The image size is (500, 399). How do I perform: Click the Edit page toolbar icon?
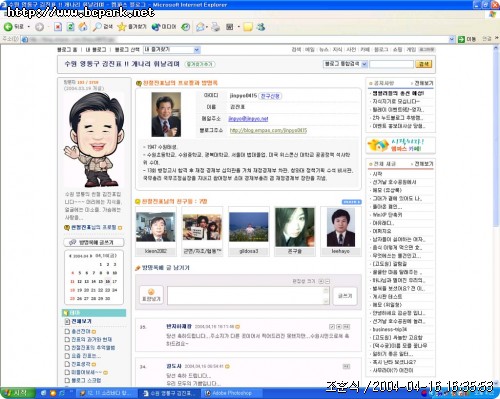click(230, 27)
